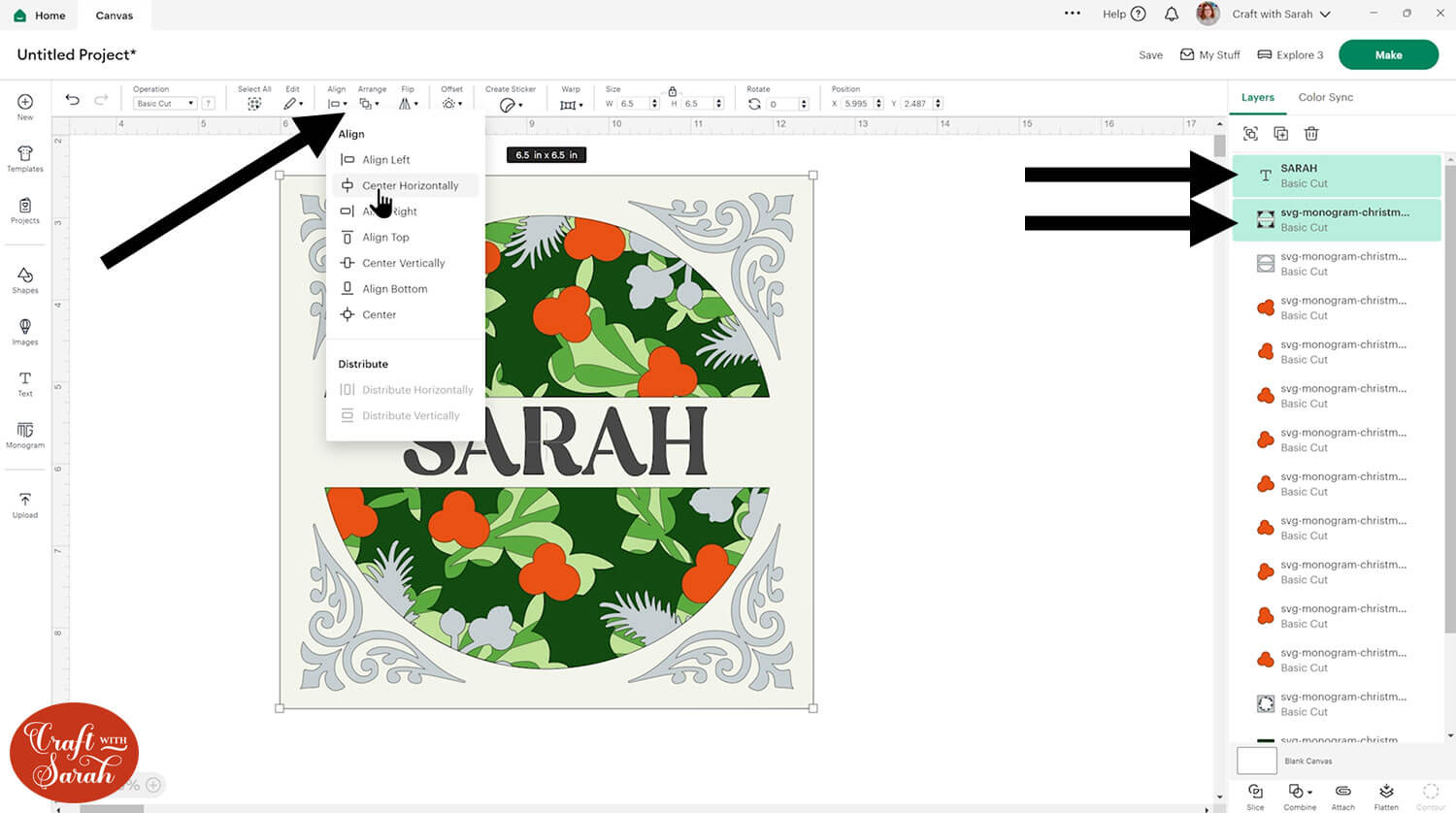
Task: Choose Center Horizontally from Align menu
Action: tap(410, 185)
